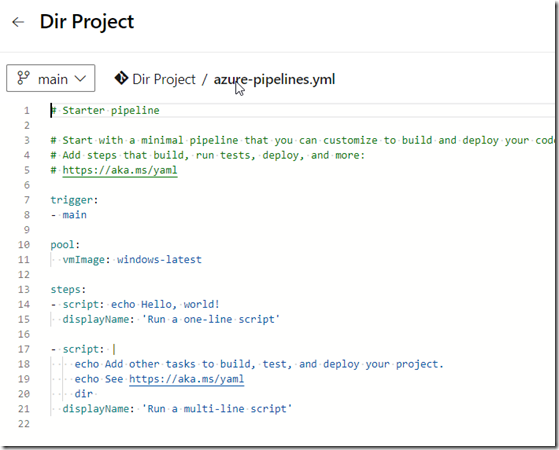Click the '# Add steps that build' comment

[x=208, y=155]
